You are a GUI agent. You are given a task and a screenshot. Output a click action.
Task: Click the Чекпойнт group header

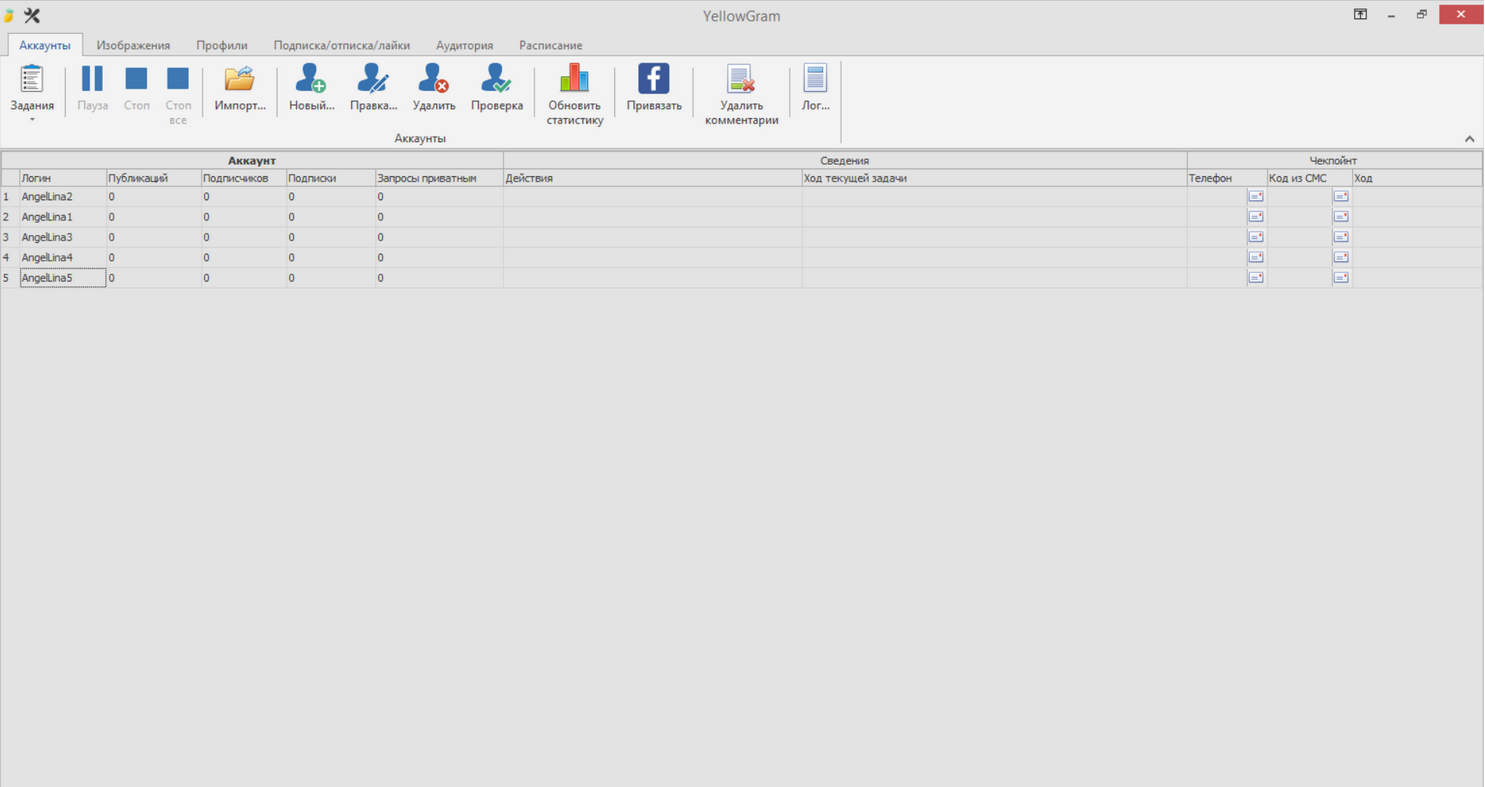point(1334,160)
